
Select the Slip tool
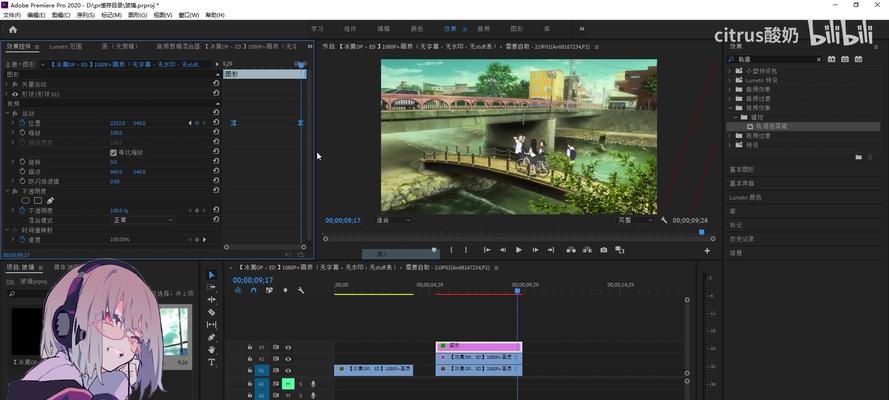click(211, 325)
